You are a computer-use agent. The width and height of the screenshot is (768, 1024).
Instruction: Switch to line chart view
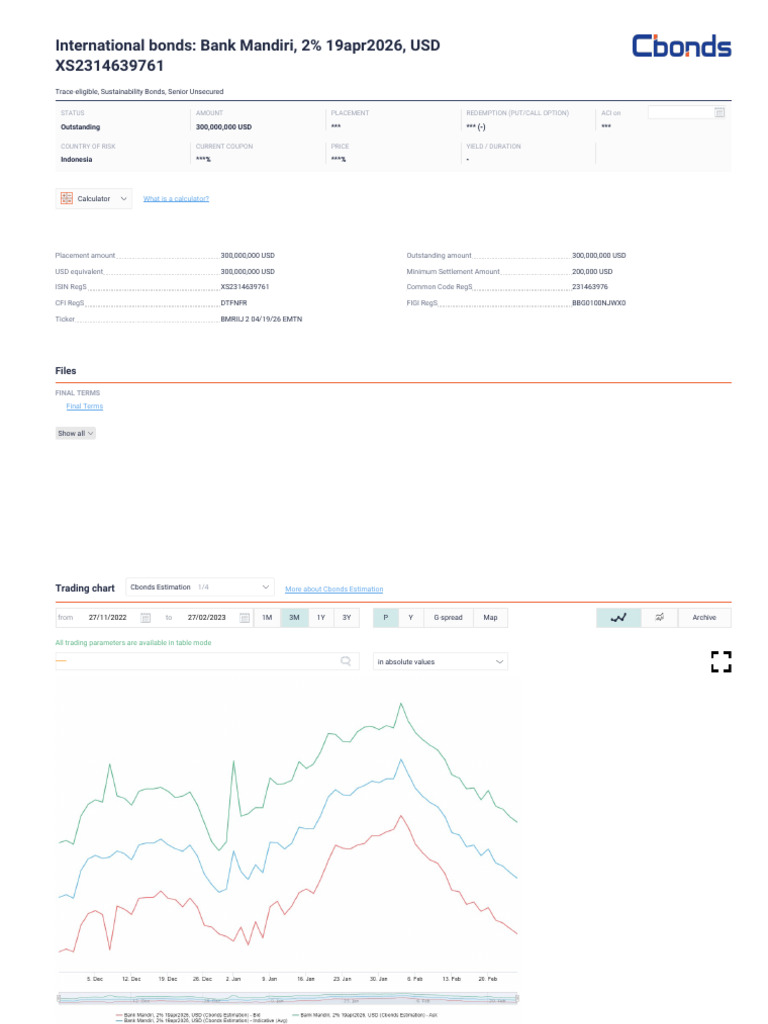coord(618,618)
